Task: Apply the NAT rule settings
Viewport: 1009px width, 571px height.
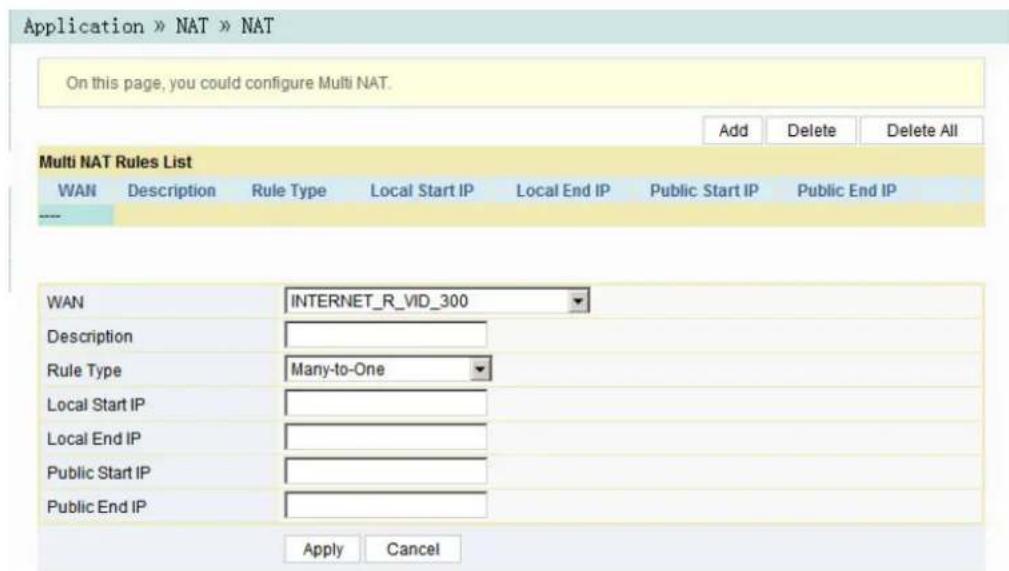Action: pos(322,549)
